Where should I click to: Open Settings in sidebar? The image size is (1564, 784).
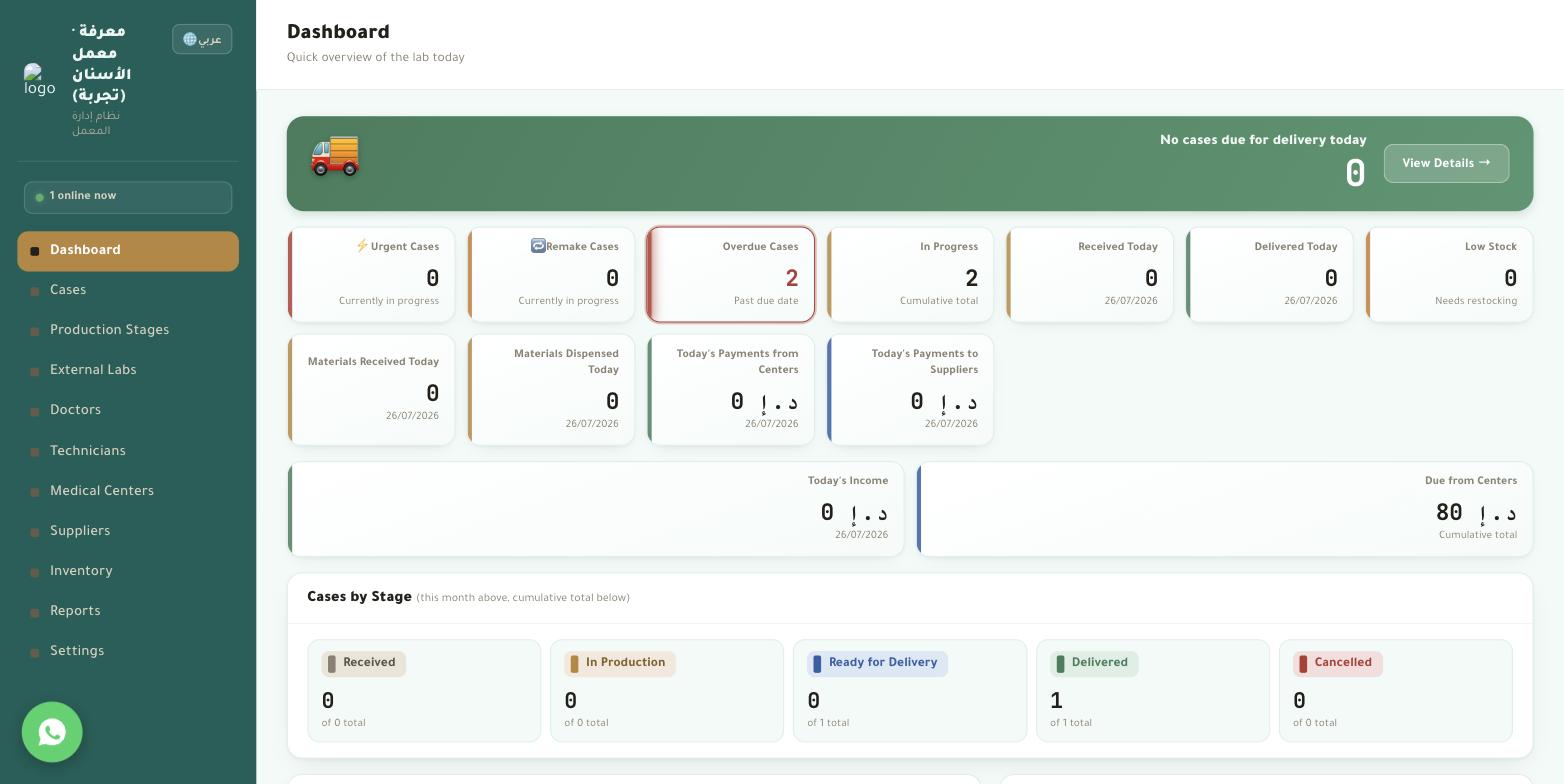coord(128,652)
